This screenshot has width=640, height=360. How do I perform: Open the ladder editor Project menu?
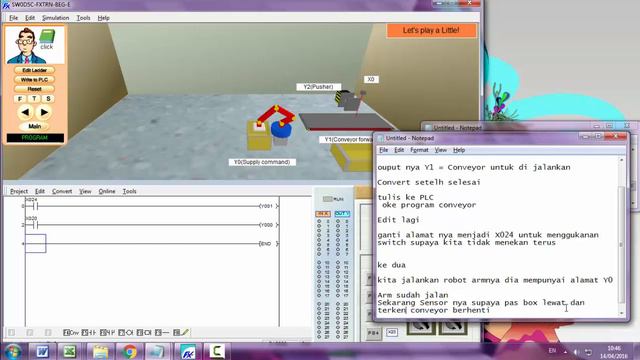click(19, 191)
